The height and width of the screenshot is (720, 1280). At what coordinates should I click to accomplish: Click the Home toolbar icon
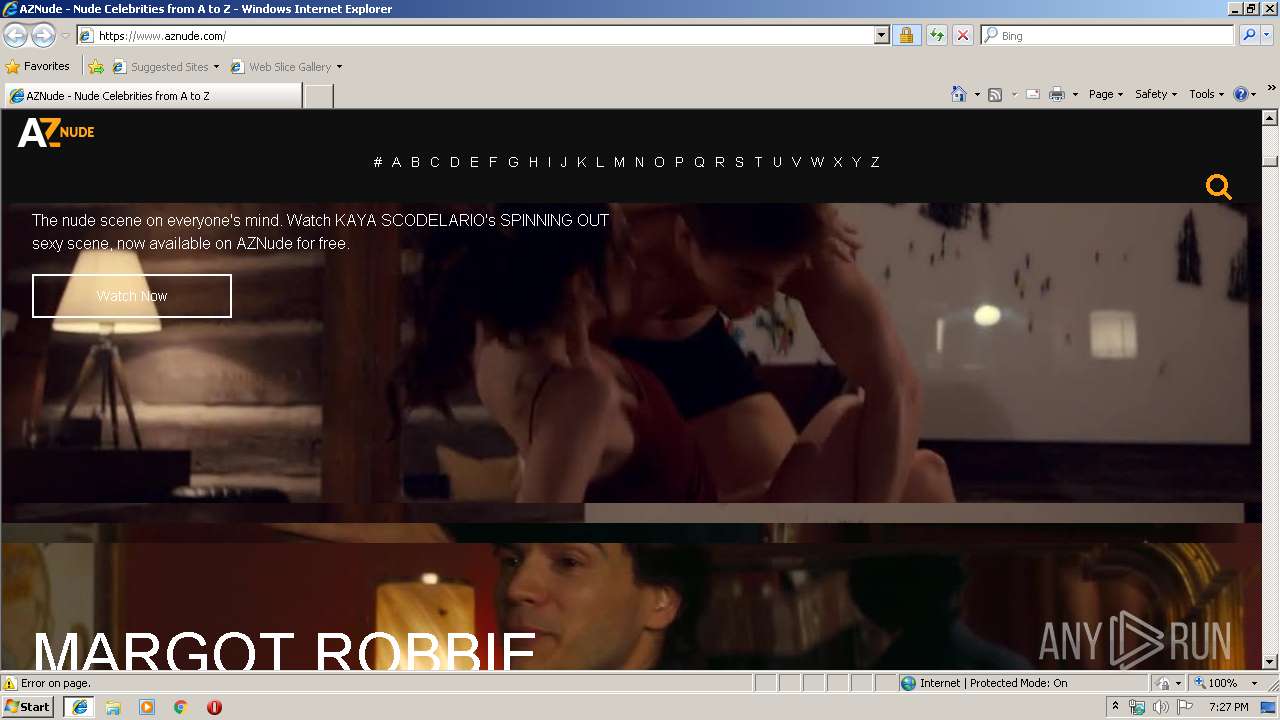click(x=959, y=94)
